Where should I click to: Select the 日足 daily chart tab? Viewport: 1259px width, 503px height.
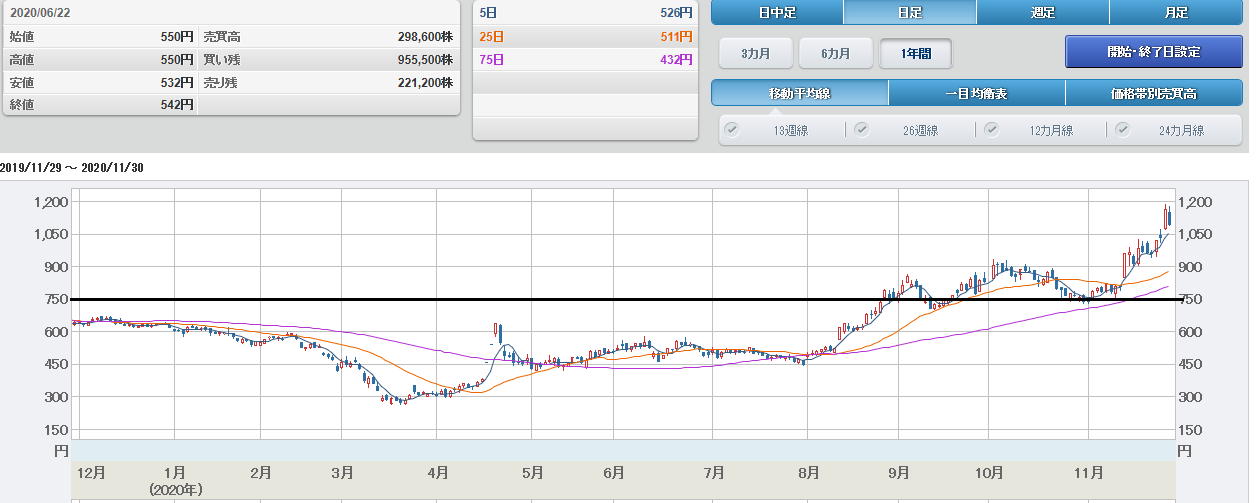910,12
